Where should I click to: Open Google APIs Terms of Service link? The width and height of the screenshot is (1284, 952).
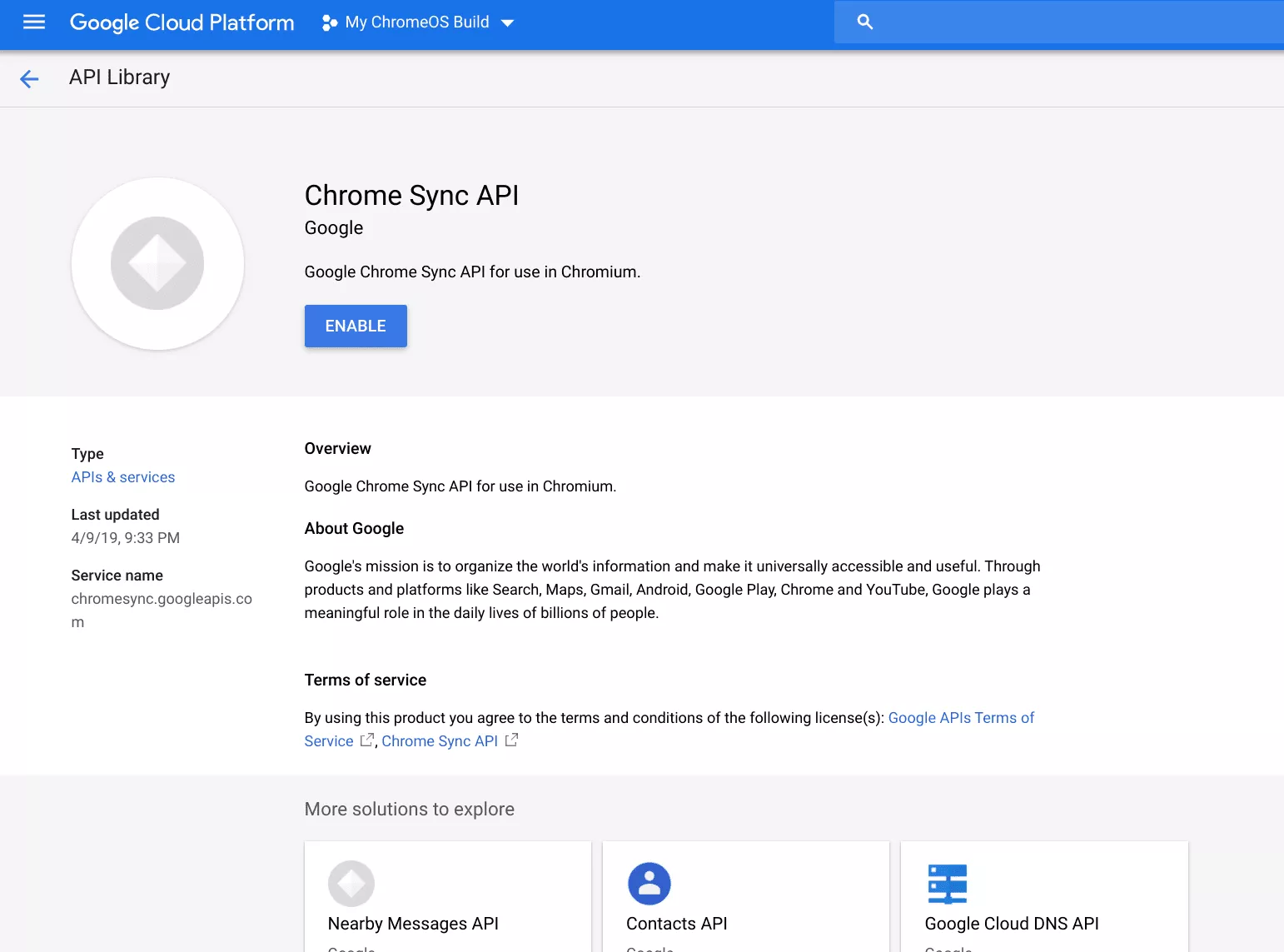click(x=961, y=718)
